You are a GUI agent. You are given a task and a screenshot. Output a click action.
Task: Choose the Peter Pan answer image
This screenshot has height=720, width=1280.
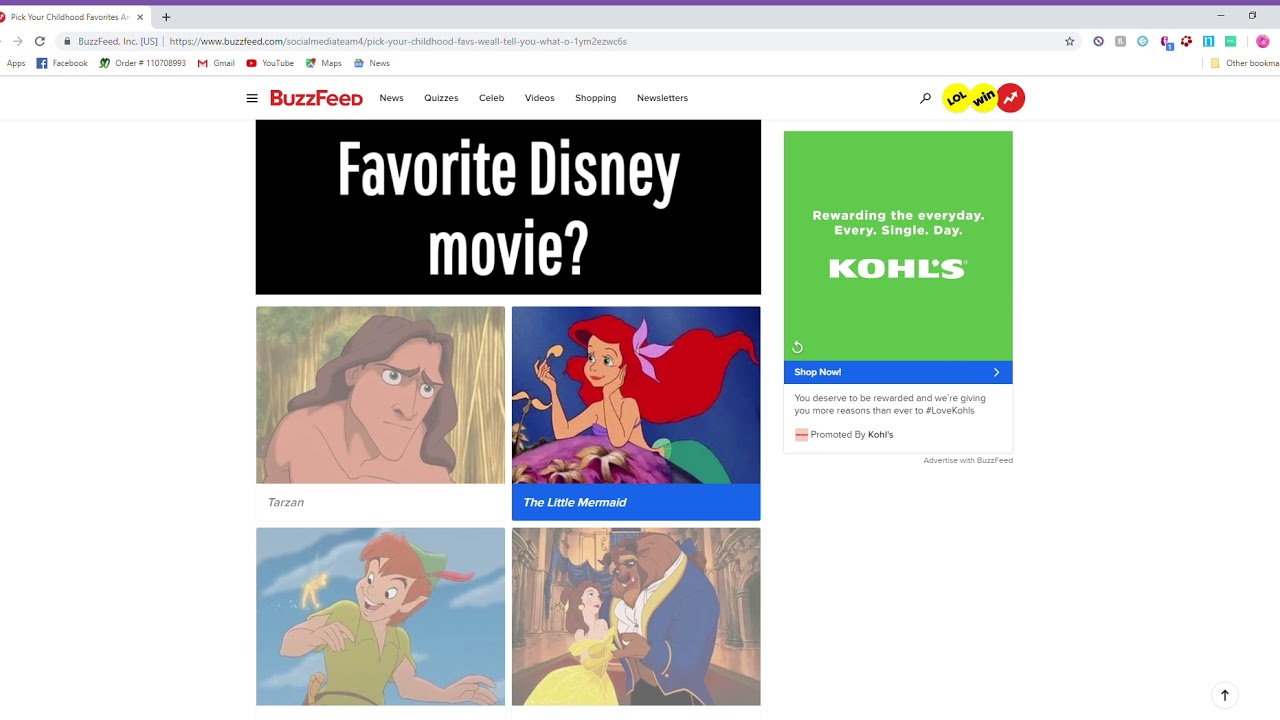coord(380,616)
